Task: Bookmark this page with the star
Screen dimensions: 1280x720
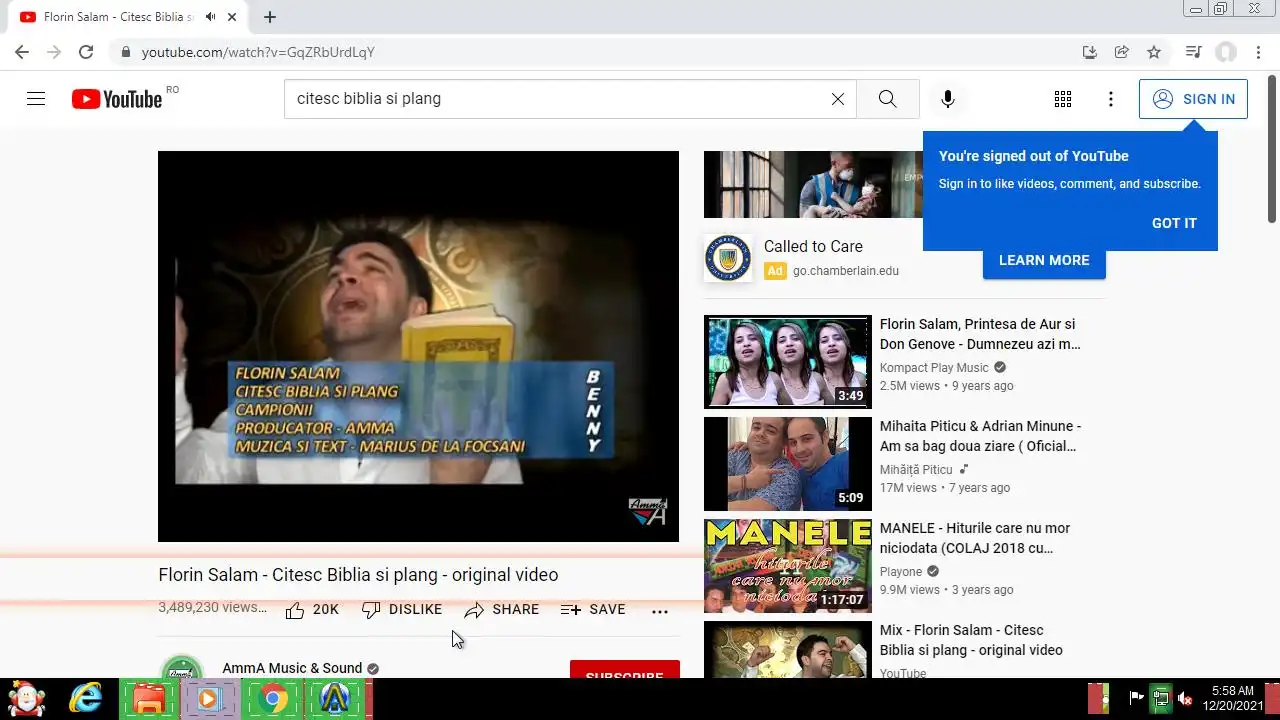Action: tap(1154, 52)
